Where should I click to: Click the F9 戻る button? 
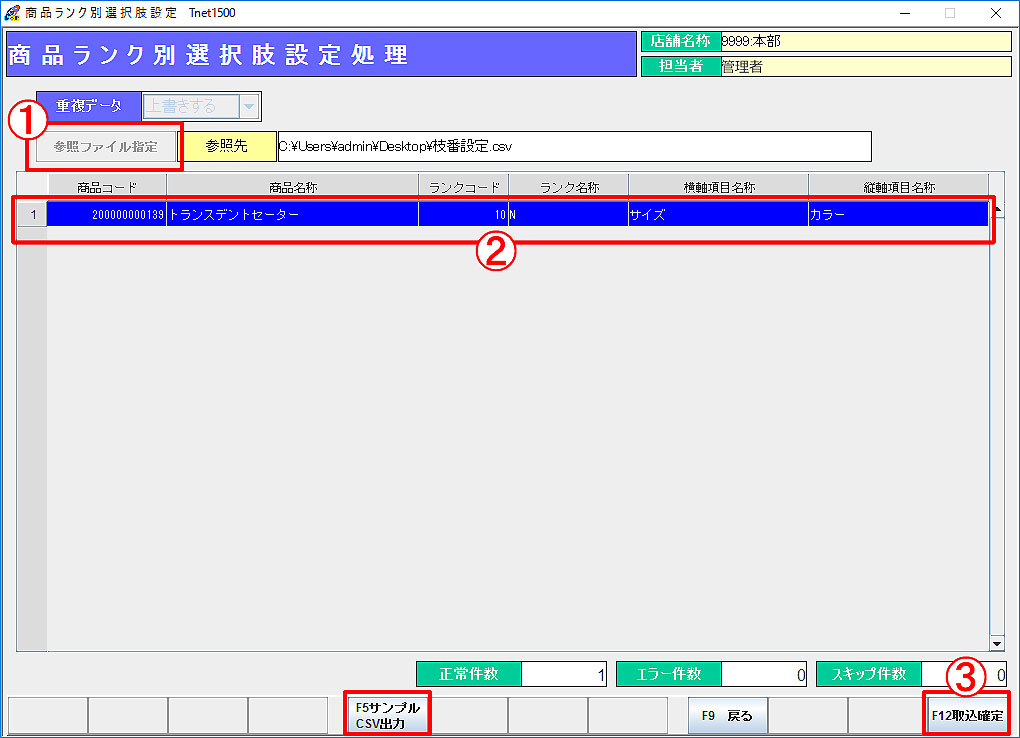(x=728, y=715)
